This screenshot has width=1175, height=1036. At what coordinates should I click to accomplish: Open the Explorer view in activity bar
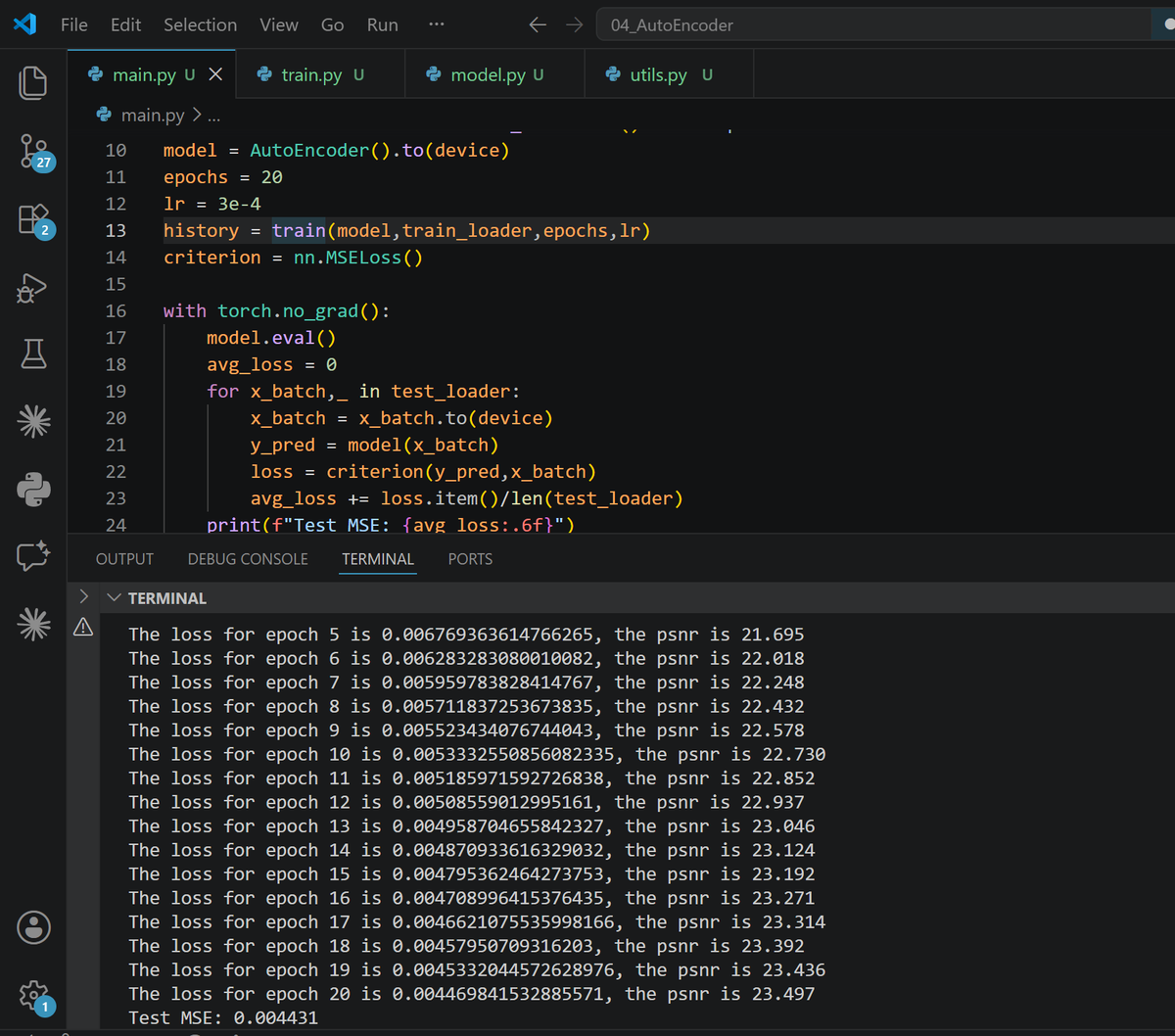(33, 82)
